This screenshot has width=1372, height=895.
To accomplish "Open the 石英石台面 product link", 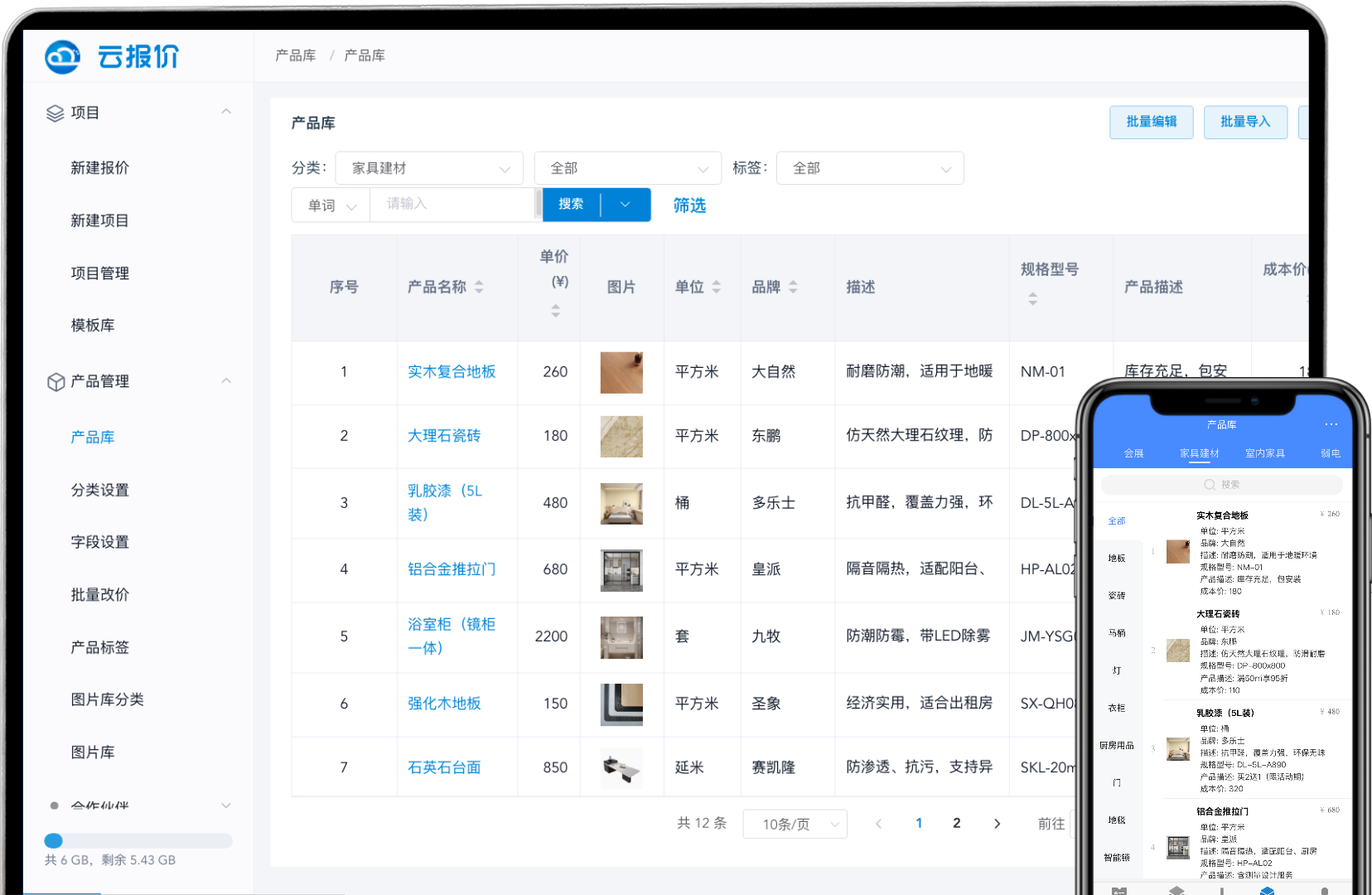I will 444,768.
